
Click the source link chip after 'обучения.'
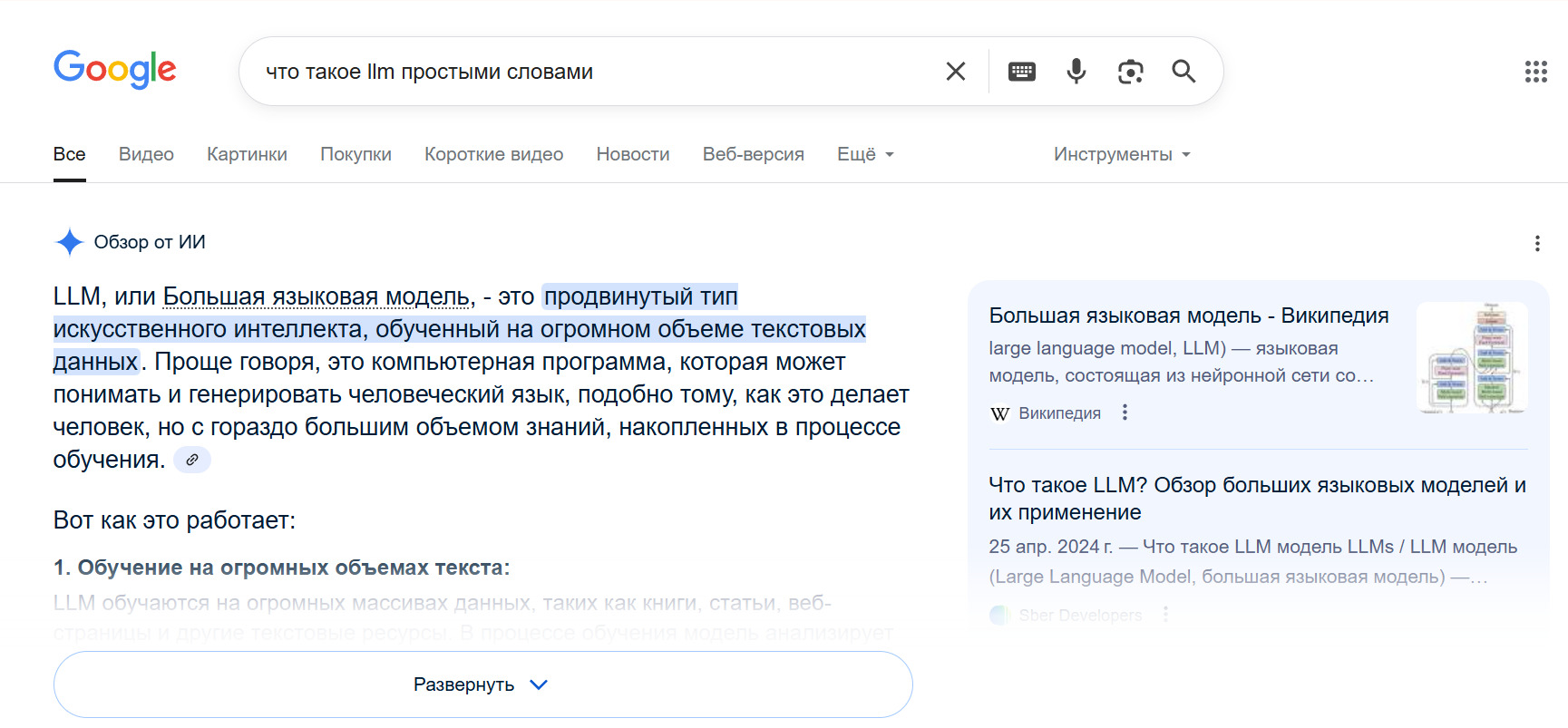pyautogui.click(x=192, y=460)
